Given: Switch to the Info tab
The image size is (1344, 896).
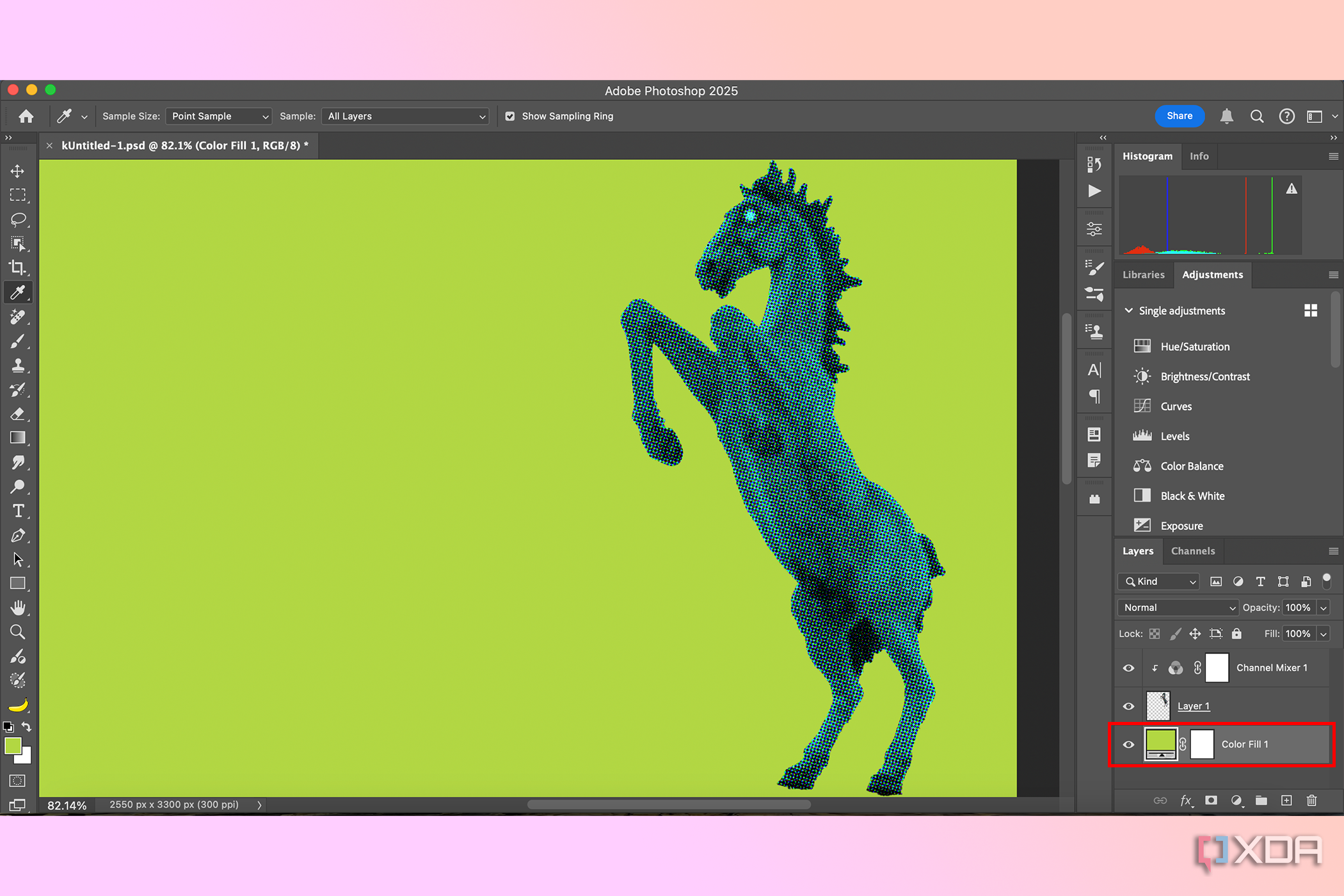Looking at the screenshot, I should (1199, 156).
